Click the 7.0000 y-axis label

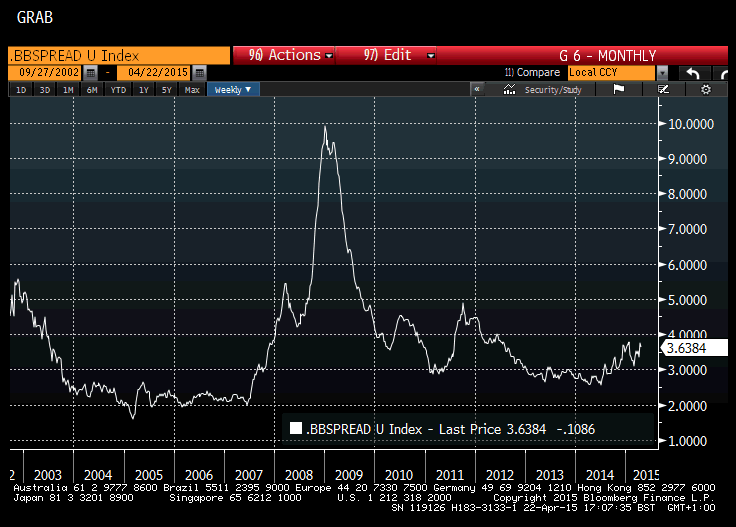(x=687, y=229)
